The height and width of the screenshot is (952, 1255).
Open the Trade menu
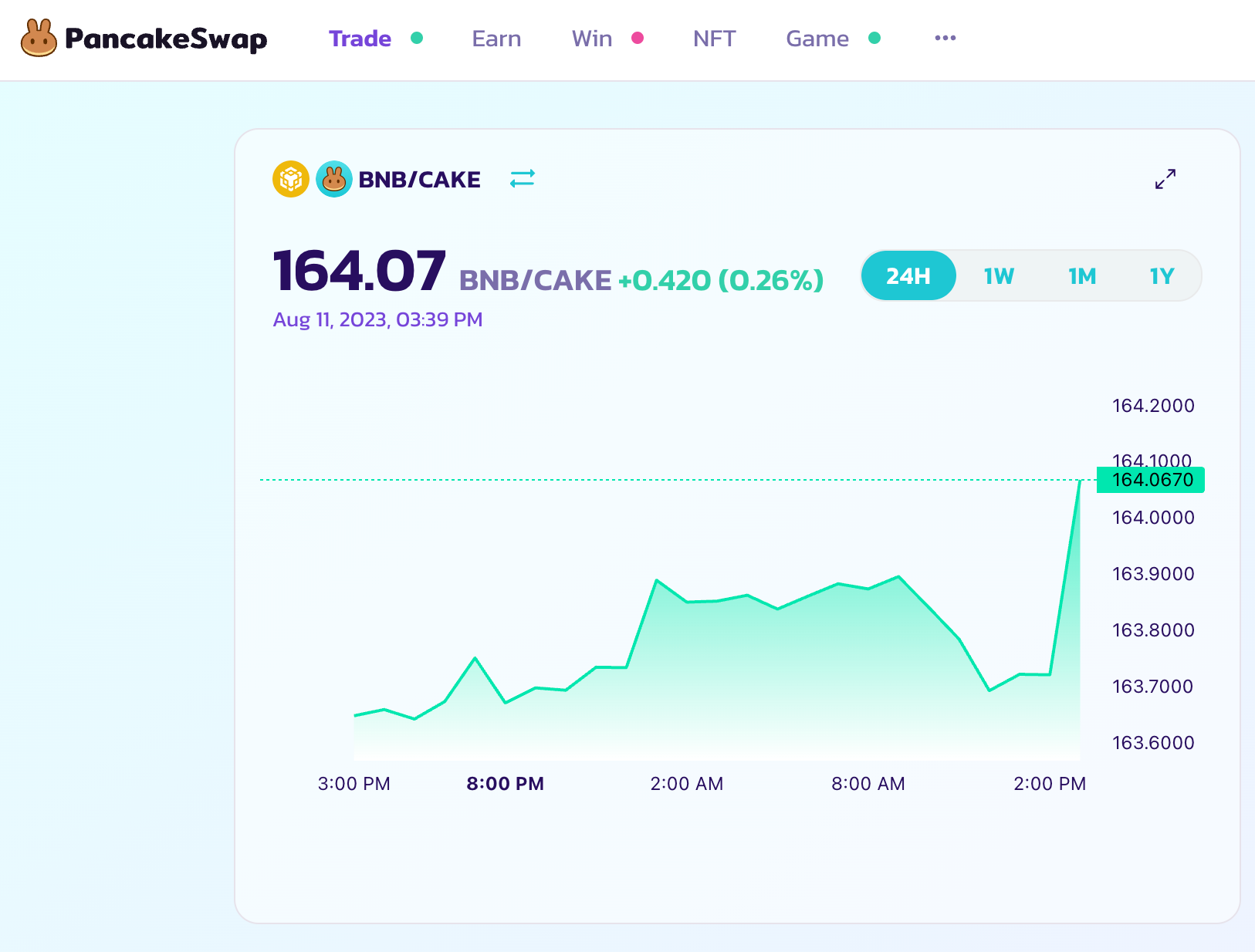coord(360,39)
